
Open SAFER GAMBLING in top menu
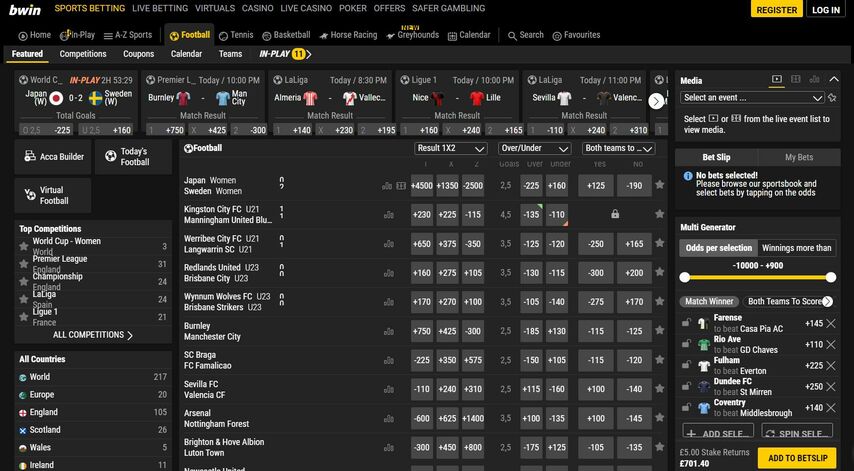click(448, 8)
